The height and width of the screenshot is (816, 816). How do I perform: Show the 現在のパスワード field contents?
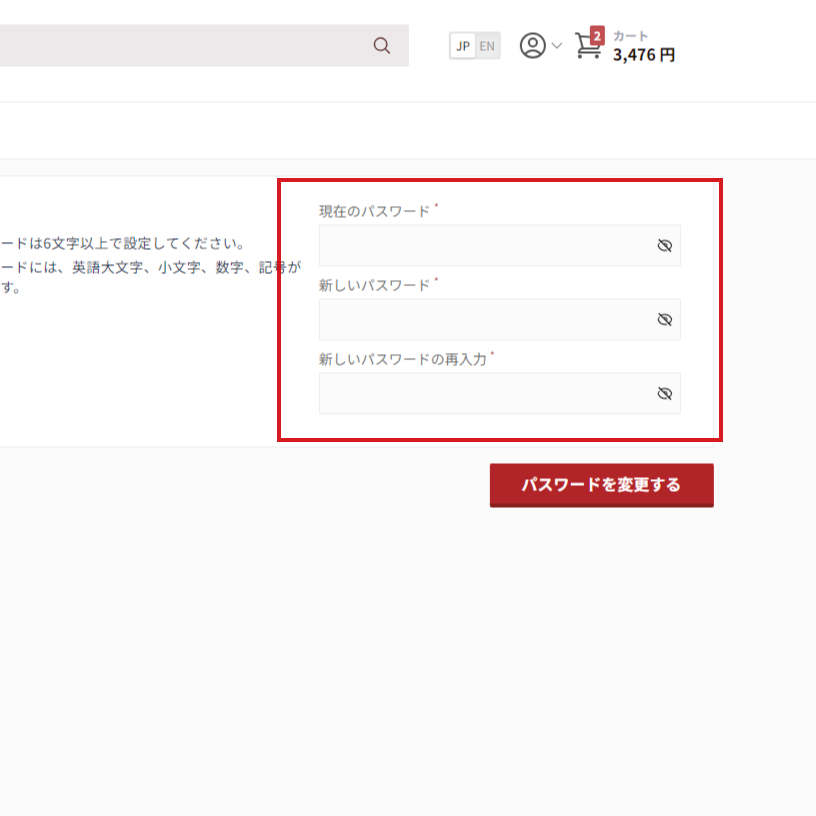(x=665, y=246)
